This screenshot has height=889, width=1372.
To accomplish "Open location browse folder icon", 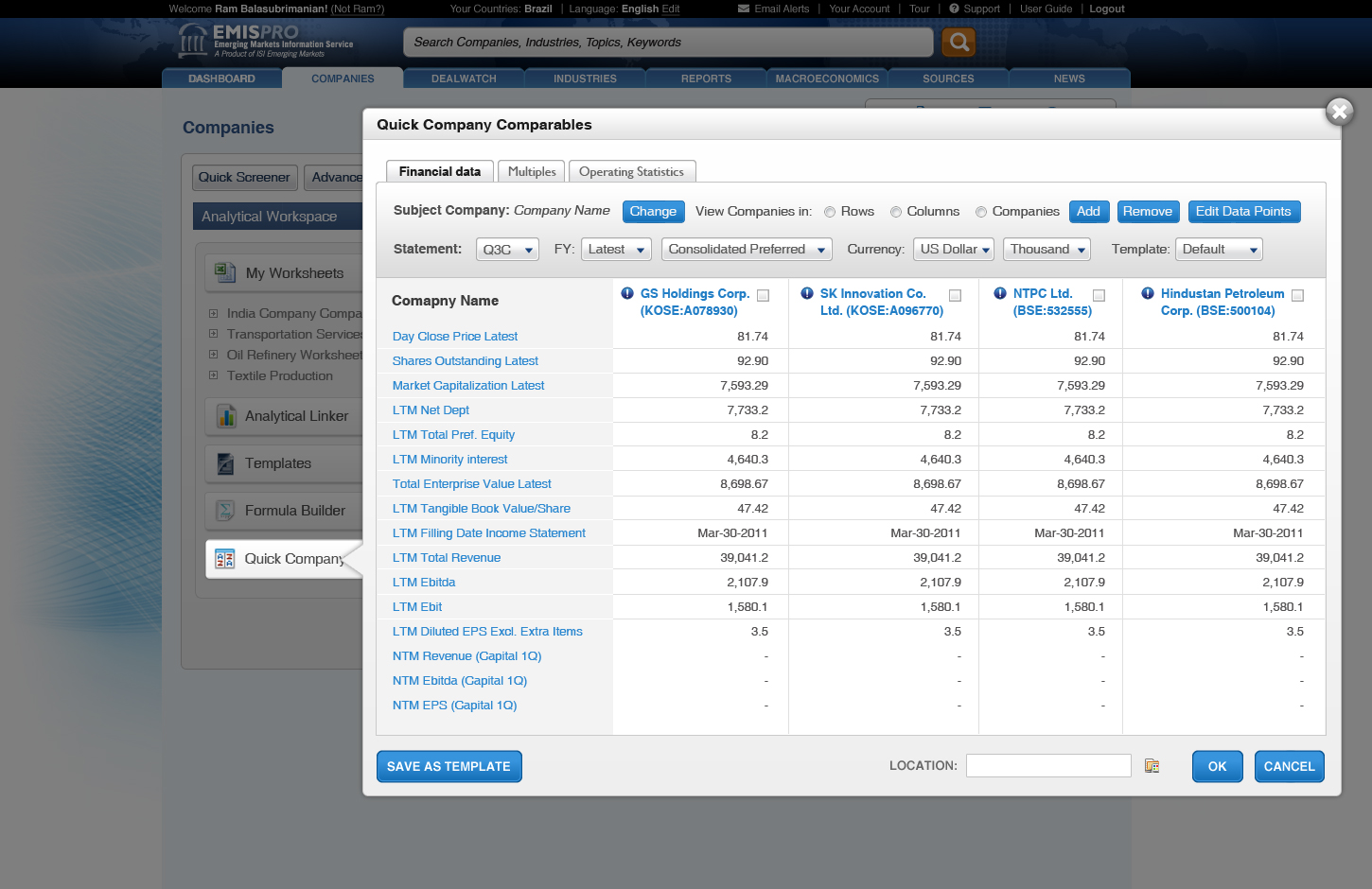I will pos(1152,766).
